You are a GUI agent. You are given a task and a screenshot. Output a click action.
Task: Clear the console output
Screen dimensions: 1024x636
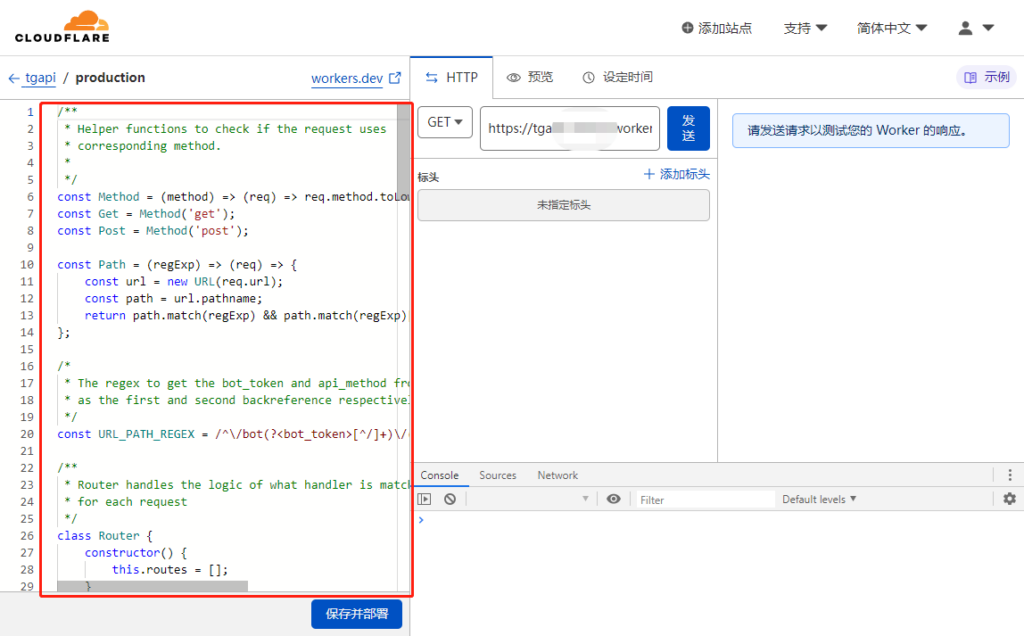tap(450, 499)
